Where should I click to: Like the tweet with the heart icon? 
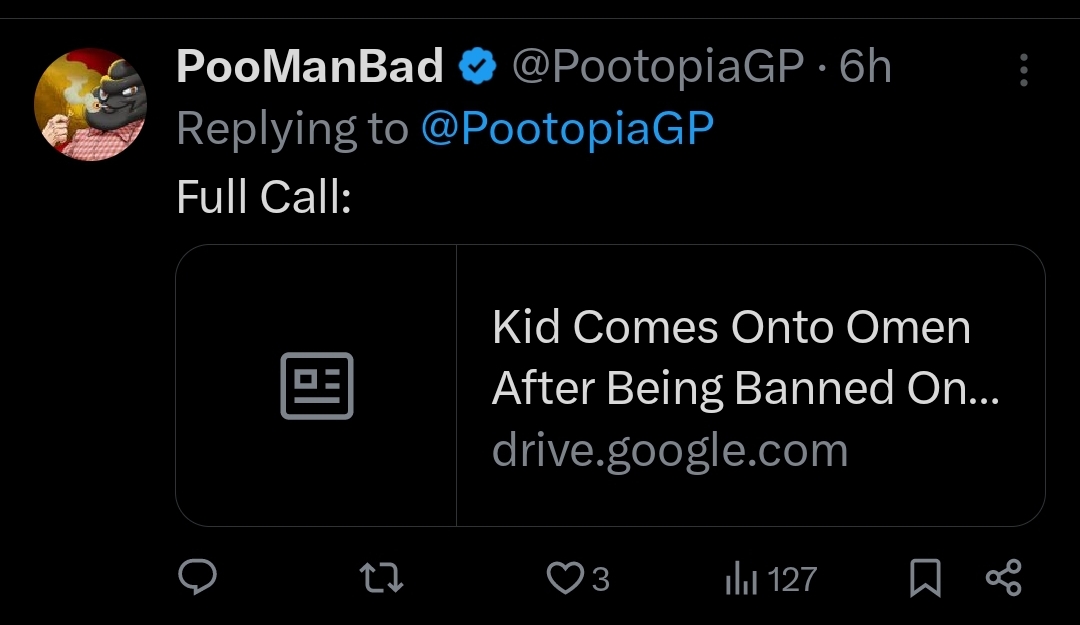click(x=565, y=578)
